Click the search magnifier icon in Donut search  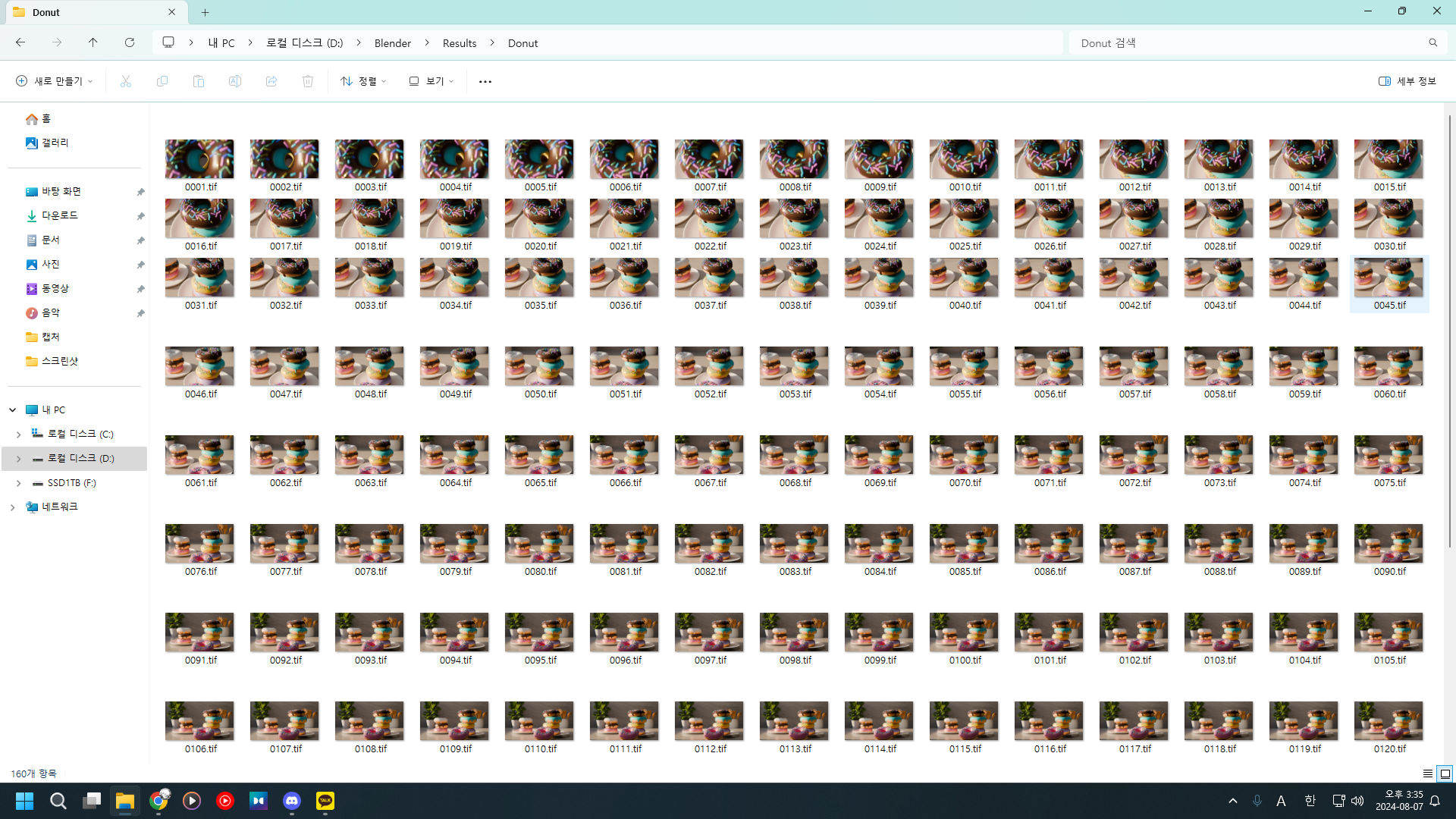click(x=1432, y=43)
